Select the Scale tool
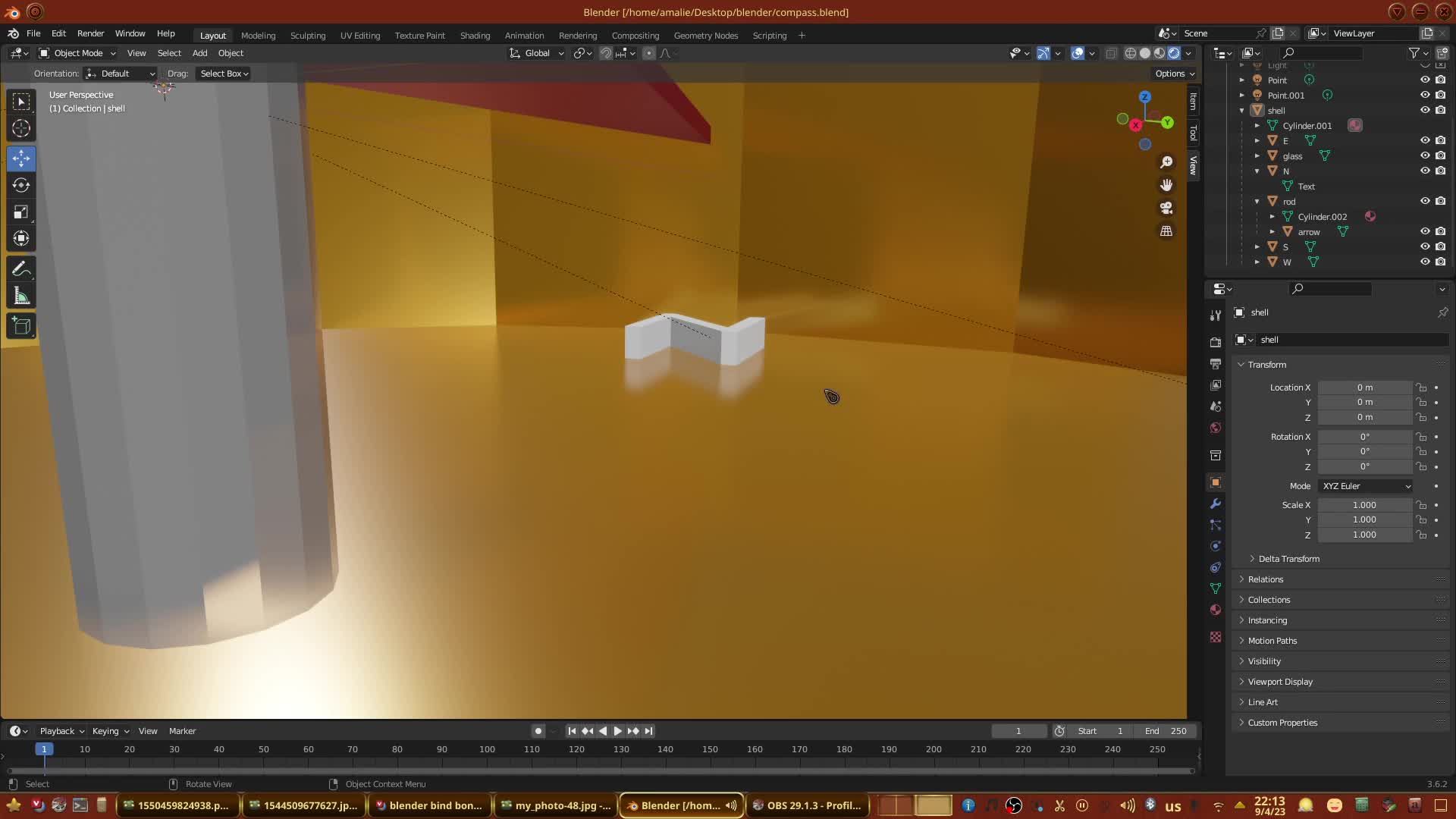The height and width of the screenshot is (819, 1456). [21, 212]
